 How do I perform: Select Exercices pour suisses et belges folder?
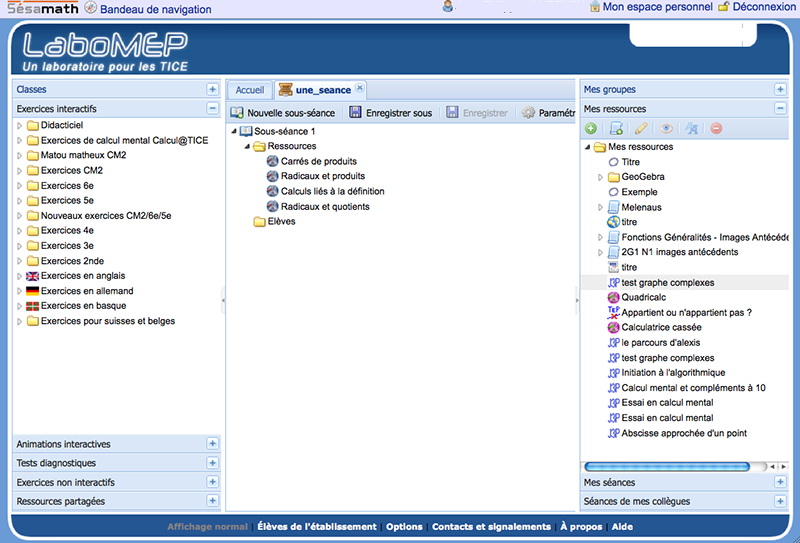point(108,321)
